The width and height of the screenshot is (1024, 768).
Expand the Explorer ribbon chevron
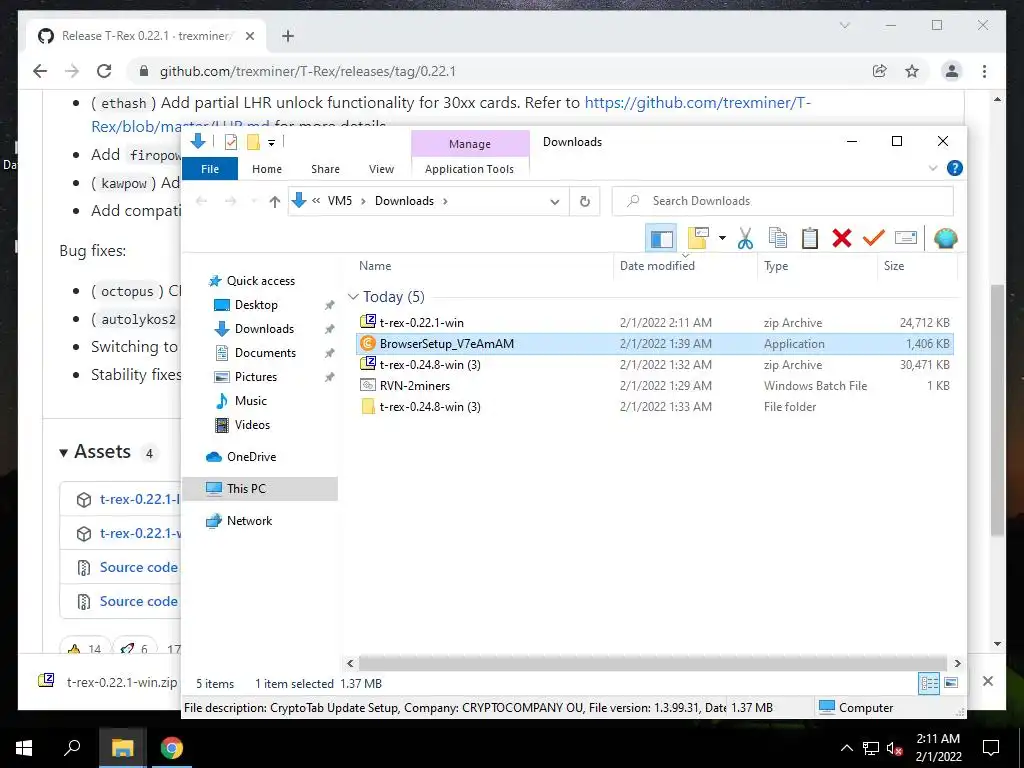[x=933, y=168]
